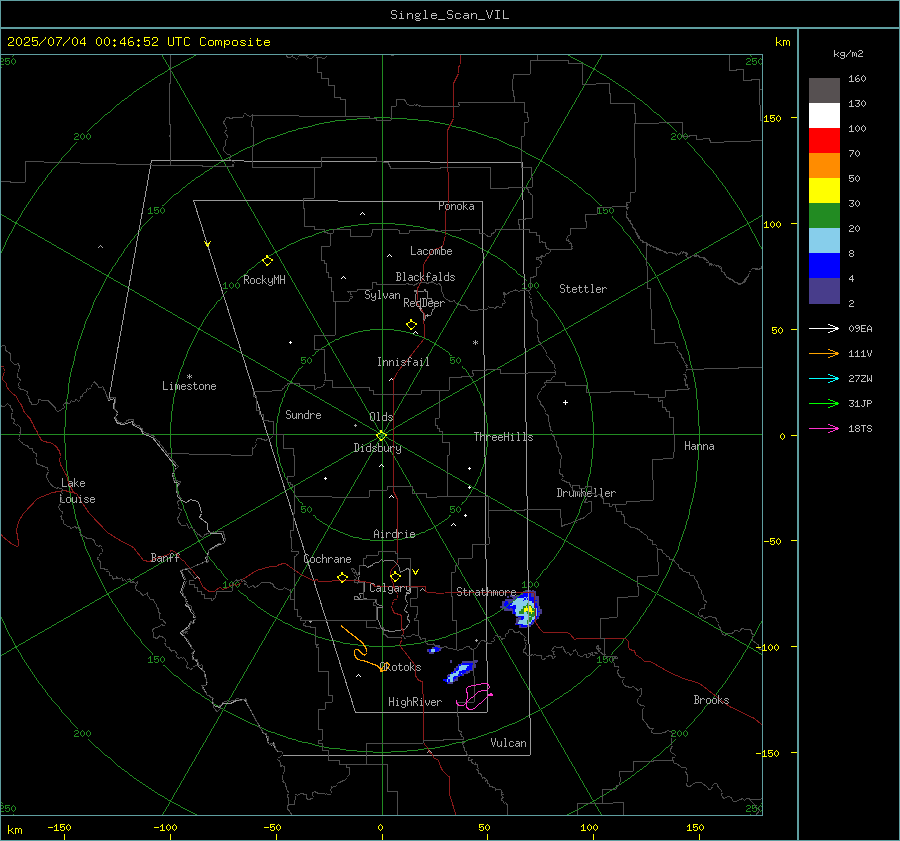900x841 pixels.
Task: Click the Airdrie town label
Action: pyautogui.click(x=394, y=534)
